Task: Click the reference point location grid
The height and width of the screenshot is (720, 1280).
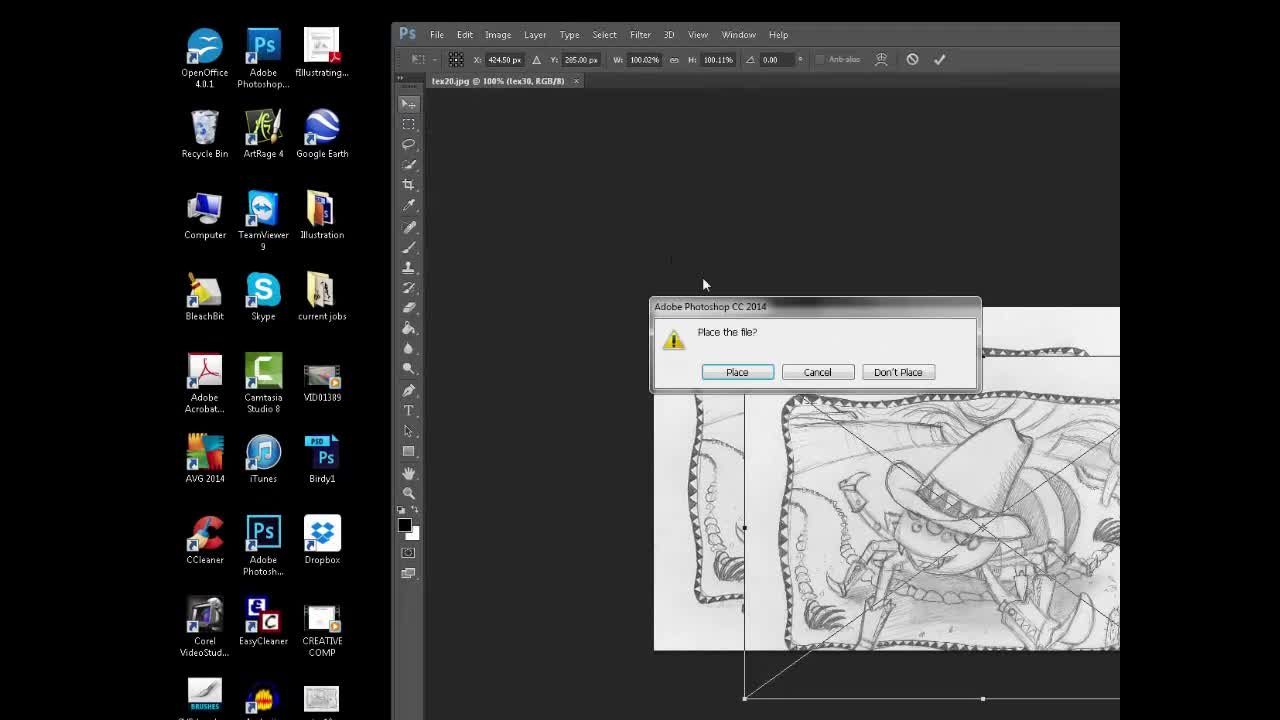Action: 455,59
